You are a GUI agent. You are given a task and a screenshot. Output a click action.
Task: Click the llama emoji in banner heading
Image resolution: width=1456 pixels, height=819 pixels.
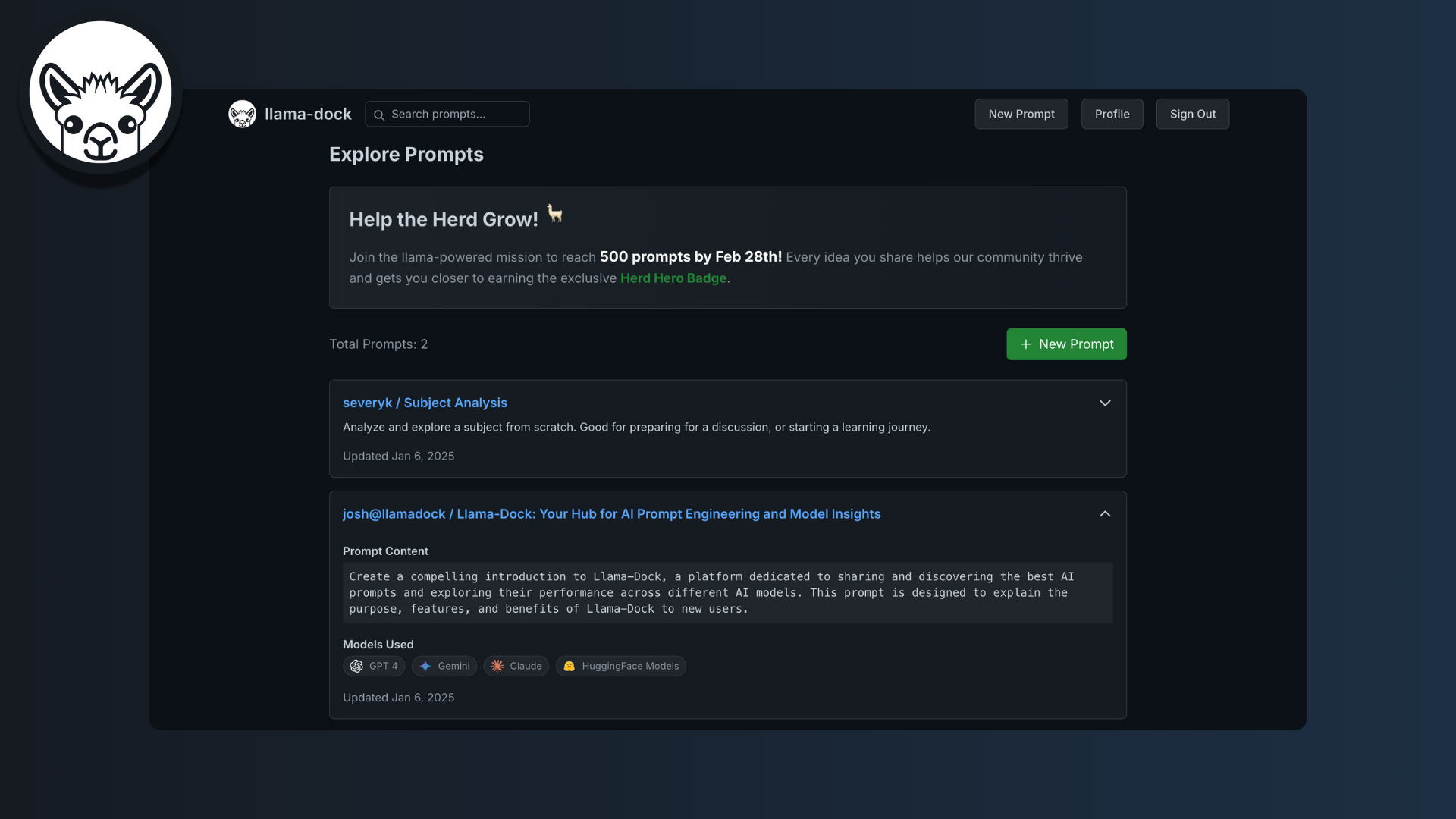(x=555, y=214)
